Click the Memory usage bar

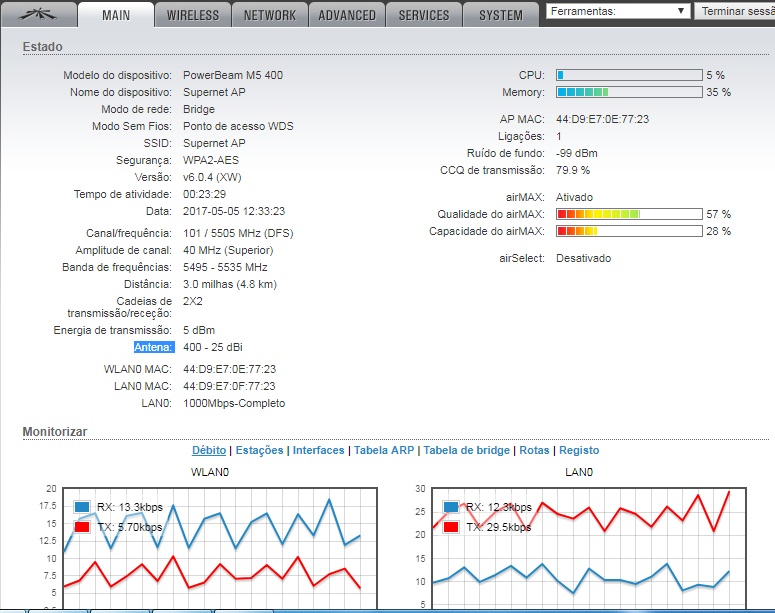pyautogui.click(x=629, y=92)
